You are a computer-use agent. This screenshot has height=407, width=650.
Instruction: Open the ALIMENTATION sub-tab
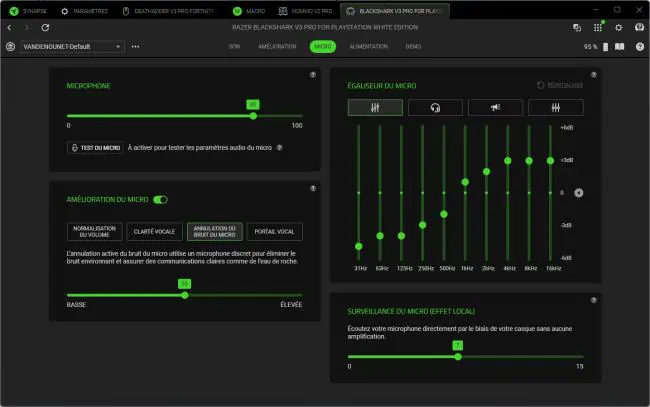pos(369,46)
